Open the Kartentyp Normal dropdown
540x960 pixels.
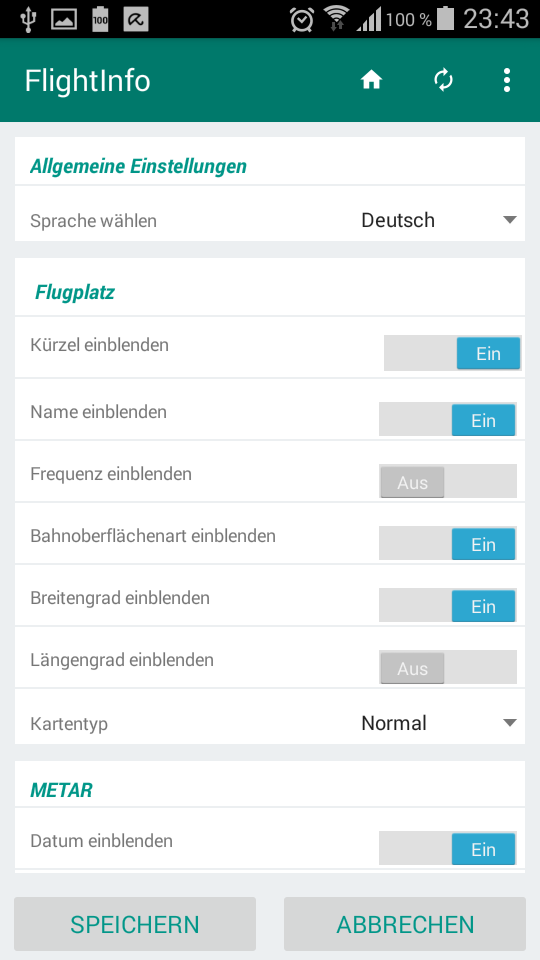coord(438,723)
